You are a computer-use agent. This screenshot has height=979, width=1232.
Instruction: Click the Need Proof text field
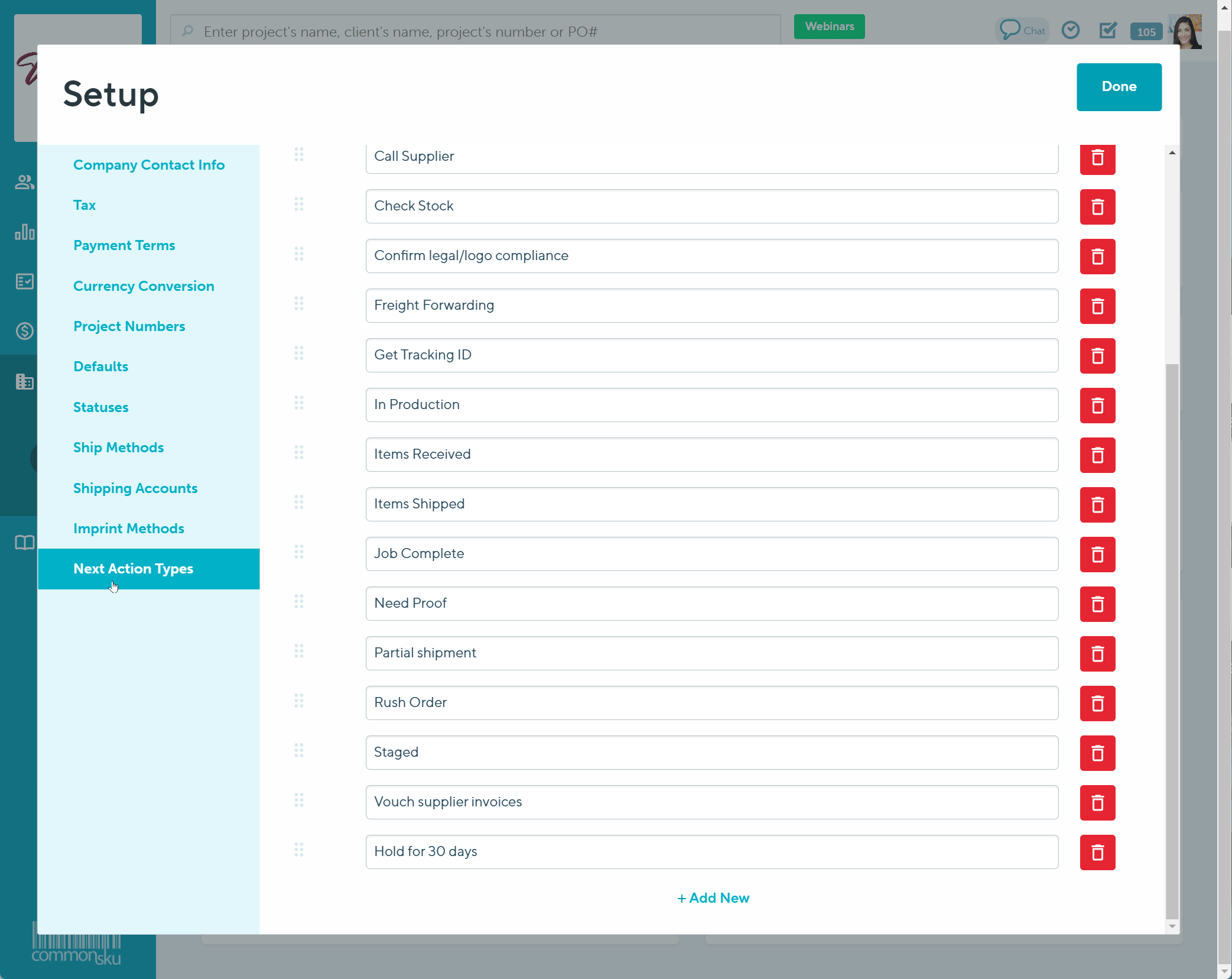(x=711, y=604)
